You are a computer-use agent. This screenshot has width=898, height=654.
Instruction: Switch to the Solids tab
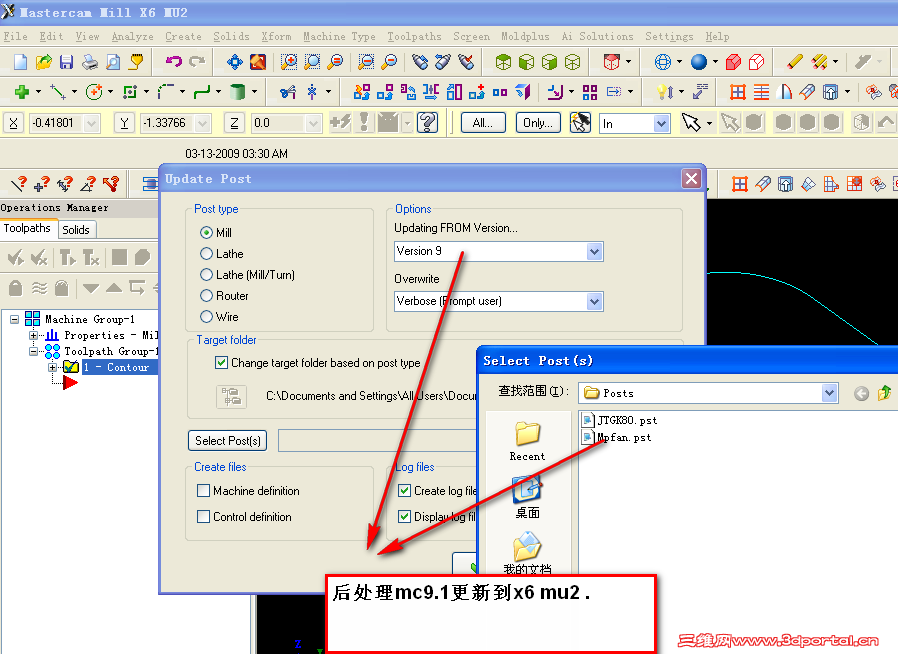pyautogui.click(x=76, y=230)
